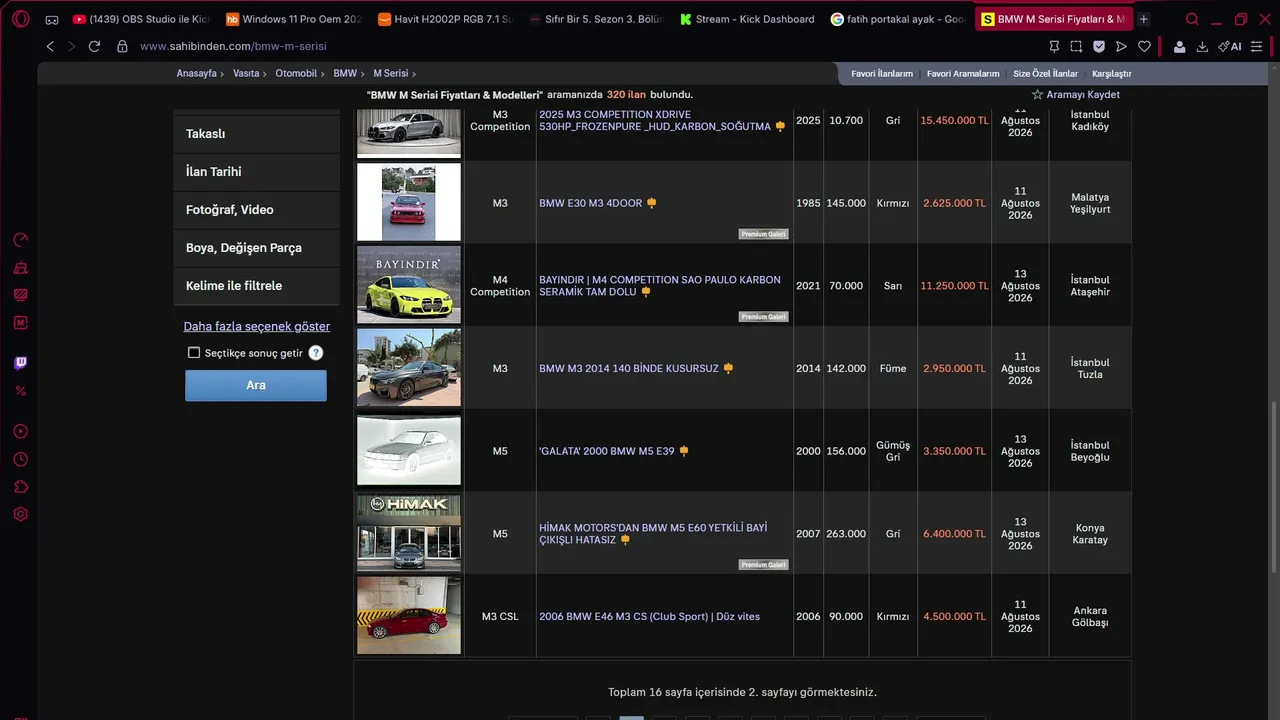Open BMW M3 2014 140 BİNDE KUSURSUZ listing
This screenshot has width=1280, height=720.
(629, 369)
